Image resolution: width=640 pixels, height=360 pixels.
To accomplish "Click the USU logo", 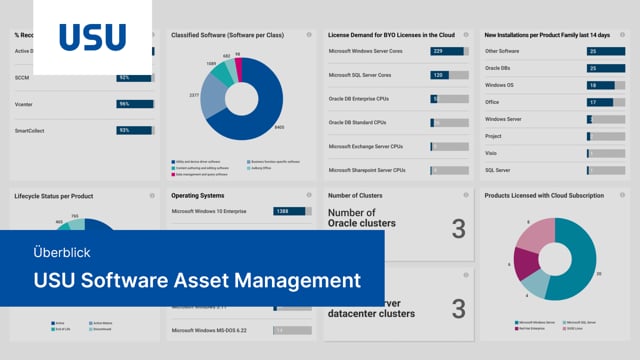I will point(93,37).
